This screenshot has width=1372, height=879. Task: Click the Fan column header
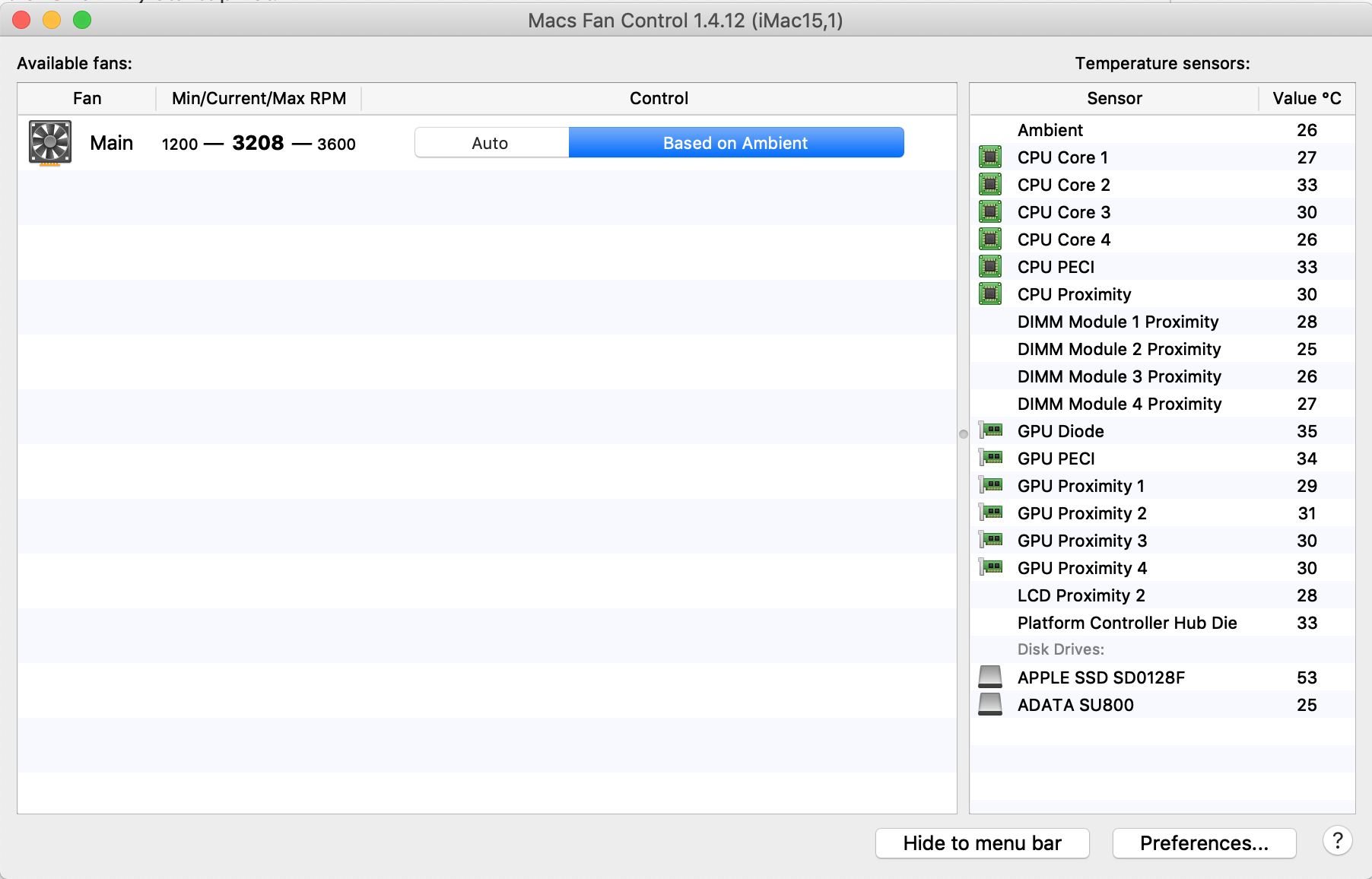pos(87,99)
